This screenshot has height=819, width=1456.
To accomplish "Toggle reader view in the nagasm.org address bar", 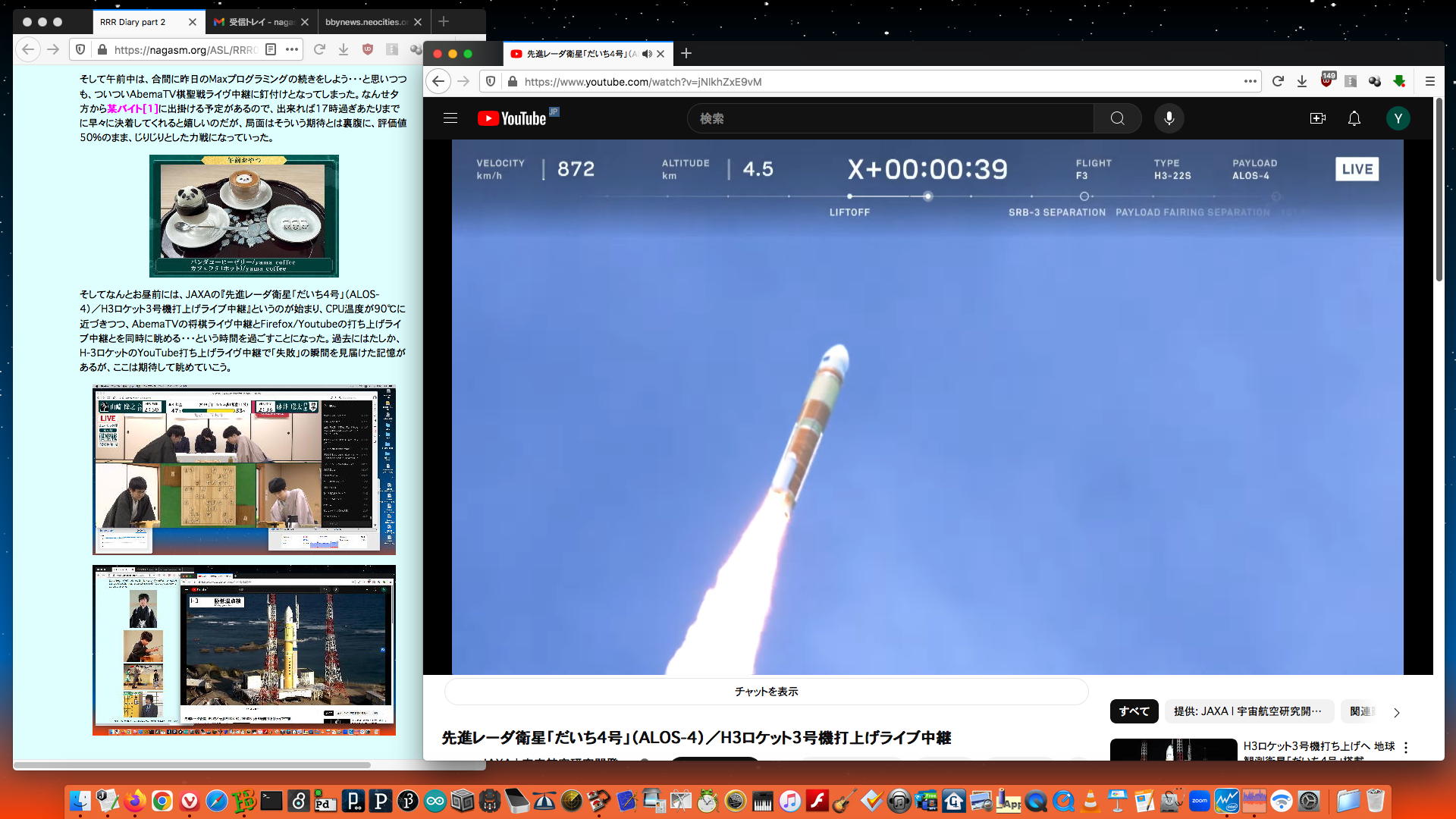I will 271,49.
